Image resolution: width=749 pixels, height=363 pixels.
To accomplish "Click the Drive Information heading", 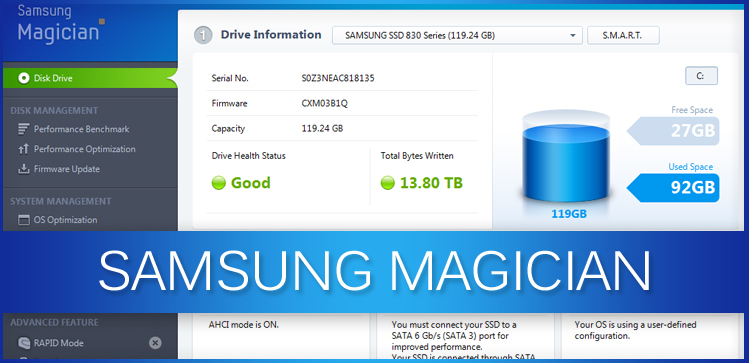I will coord(271,34).
